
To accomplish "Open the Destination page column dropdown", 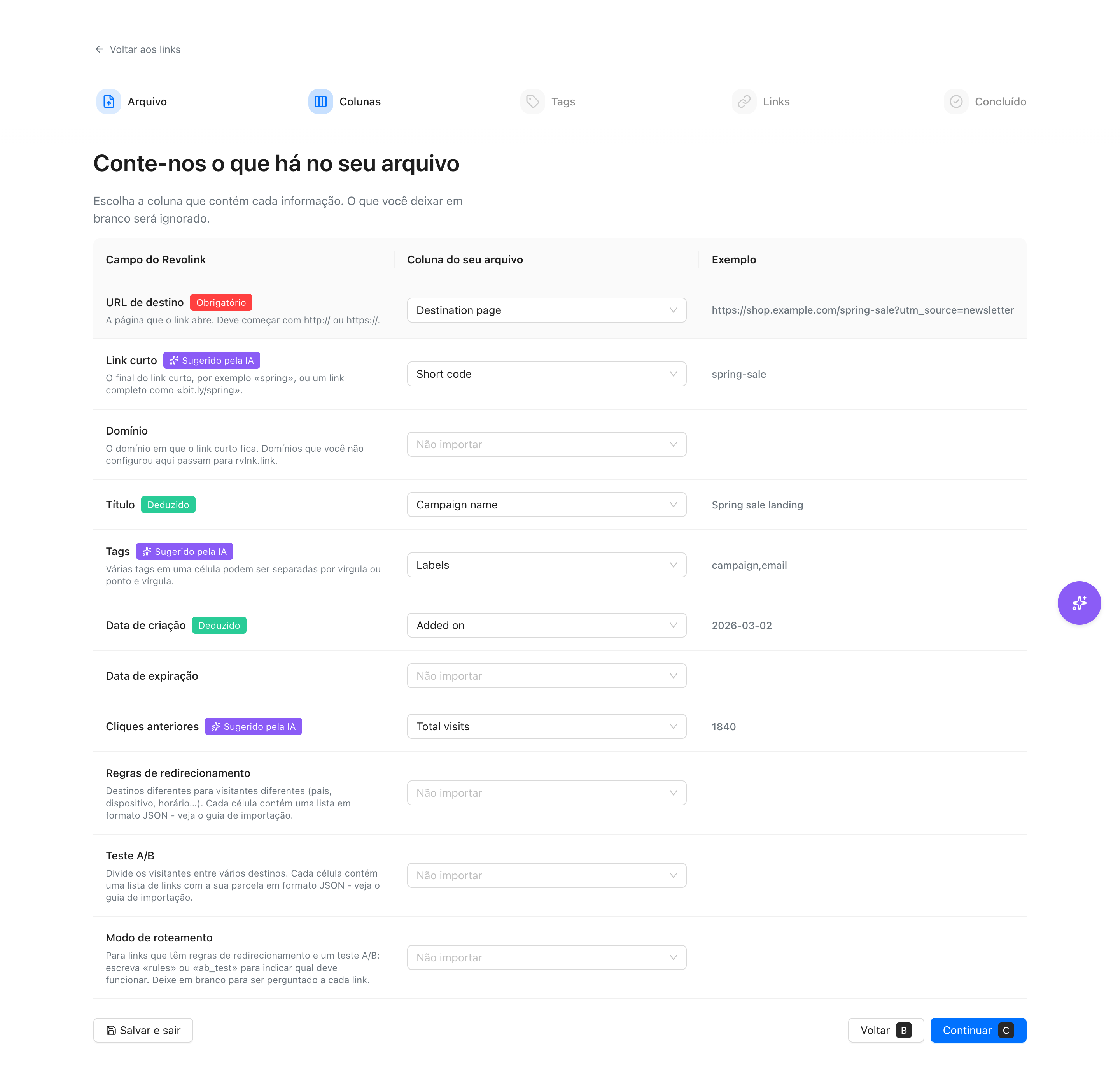I will pyautogui.click(x=546, y=310).
